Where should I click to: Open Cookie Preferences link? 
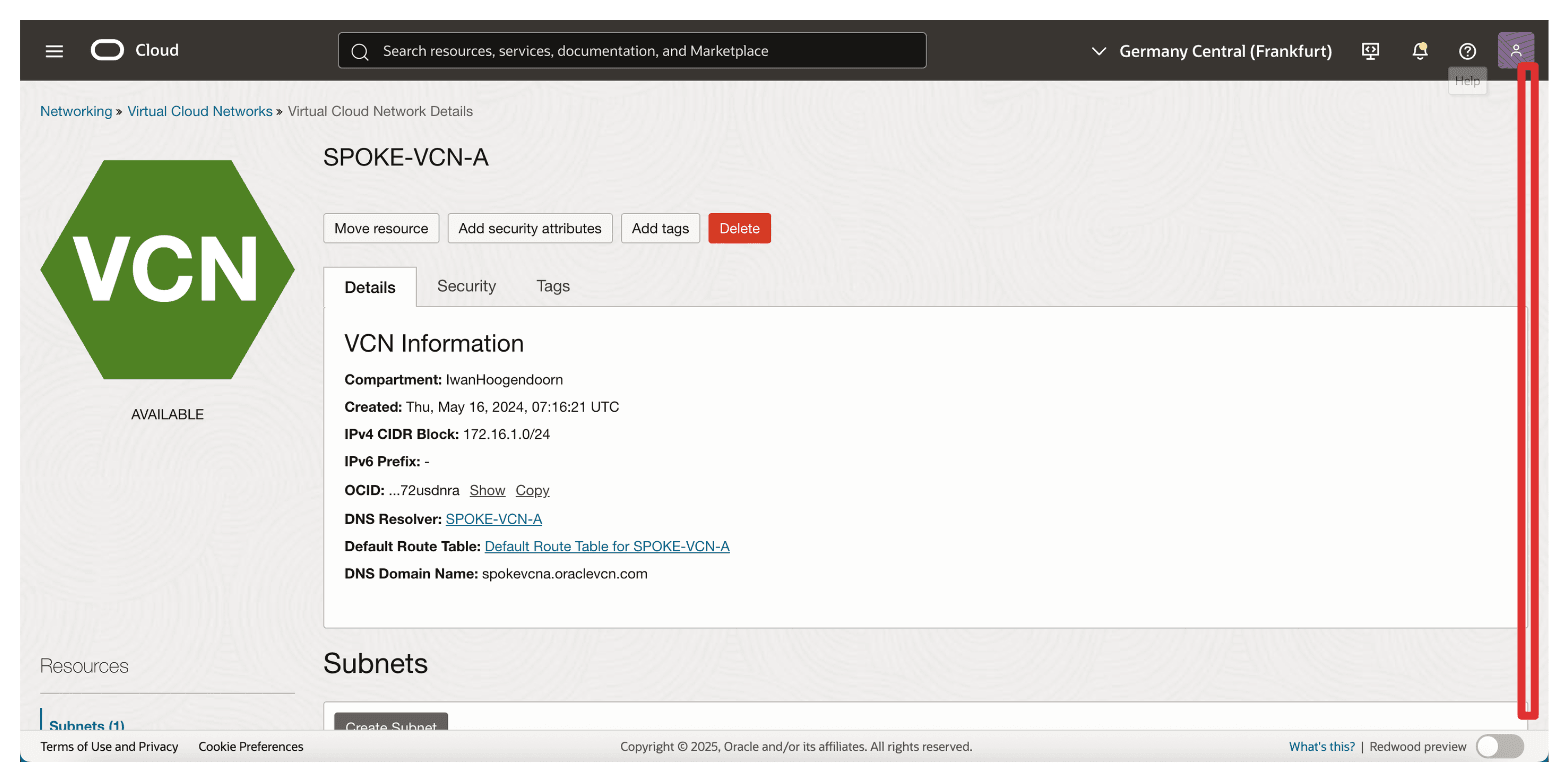[251, 746]
